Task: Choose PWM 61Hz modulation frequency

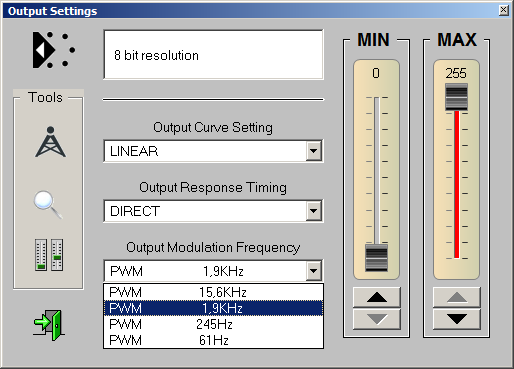Action: pyautogui.click(x=213, y=340)
